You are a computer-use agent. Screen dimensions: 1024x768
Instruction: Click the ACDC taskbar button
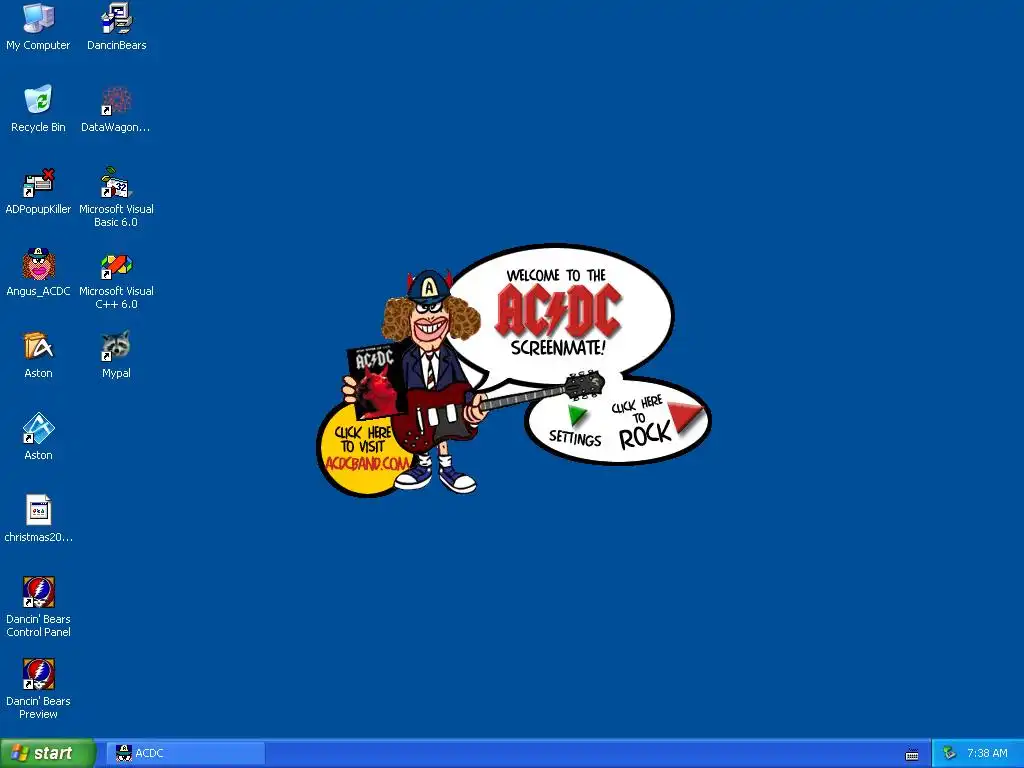click(185, 753)
